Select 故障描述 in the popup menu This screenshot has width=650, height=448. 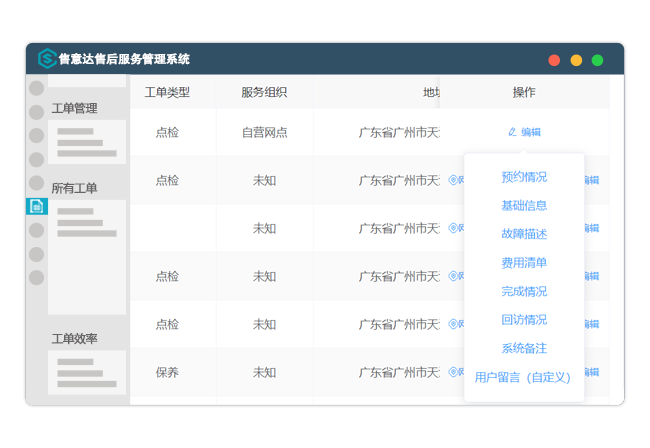pos(524,234)
